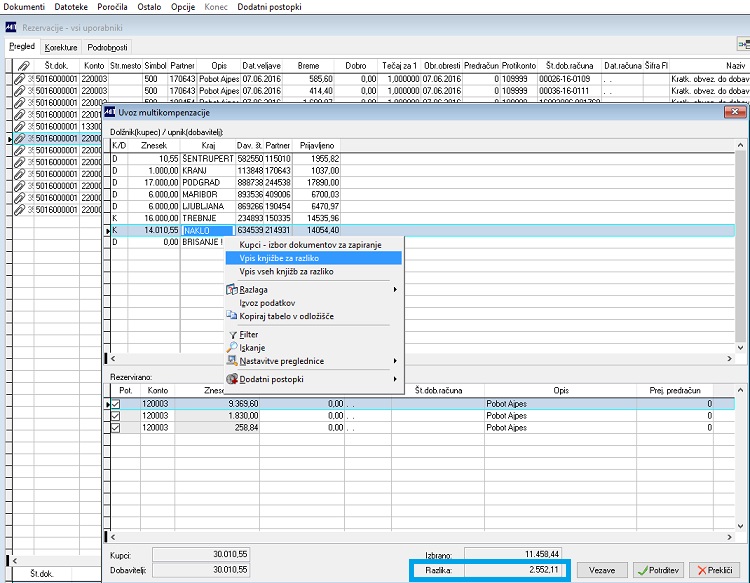Click the Prekliči cancel button
Image resolution: width=750 pixels, height=583 pixels.
point(715,570)
